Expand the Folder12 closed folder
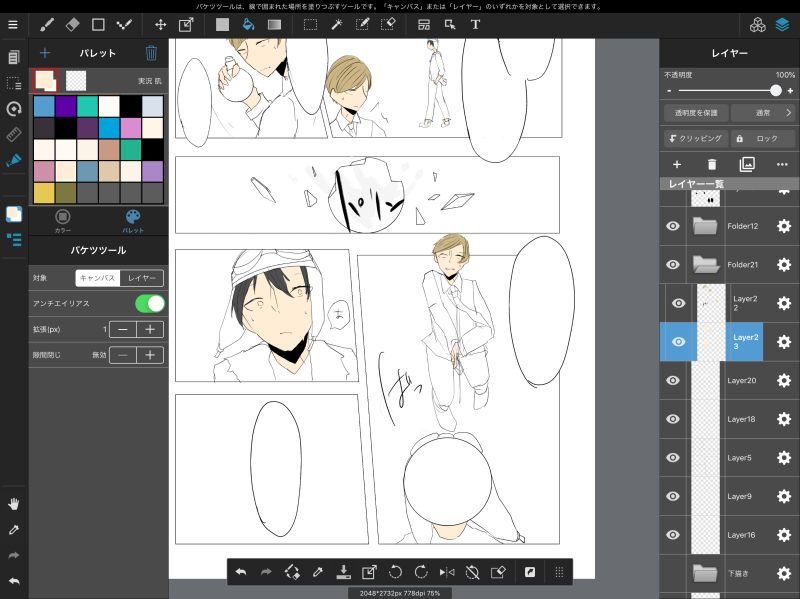800x599 pixels. pos(706,226)
